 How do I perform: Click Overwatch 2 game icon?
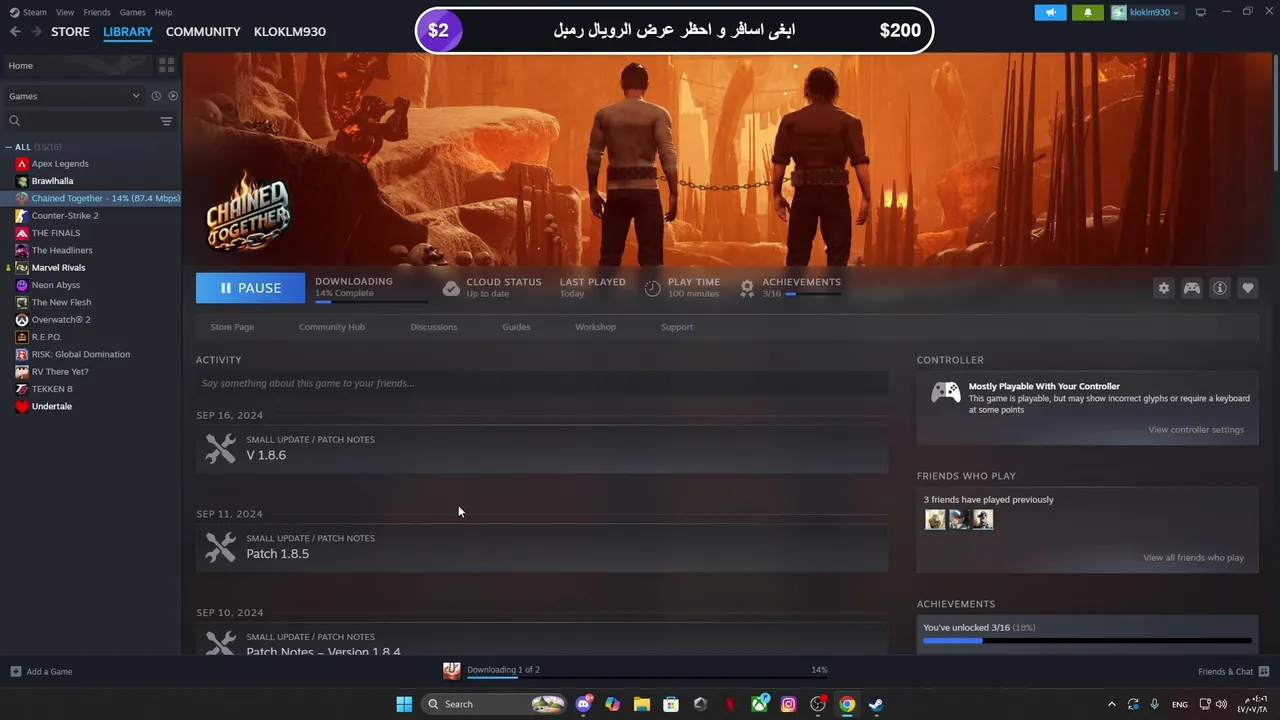(22, 320)
